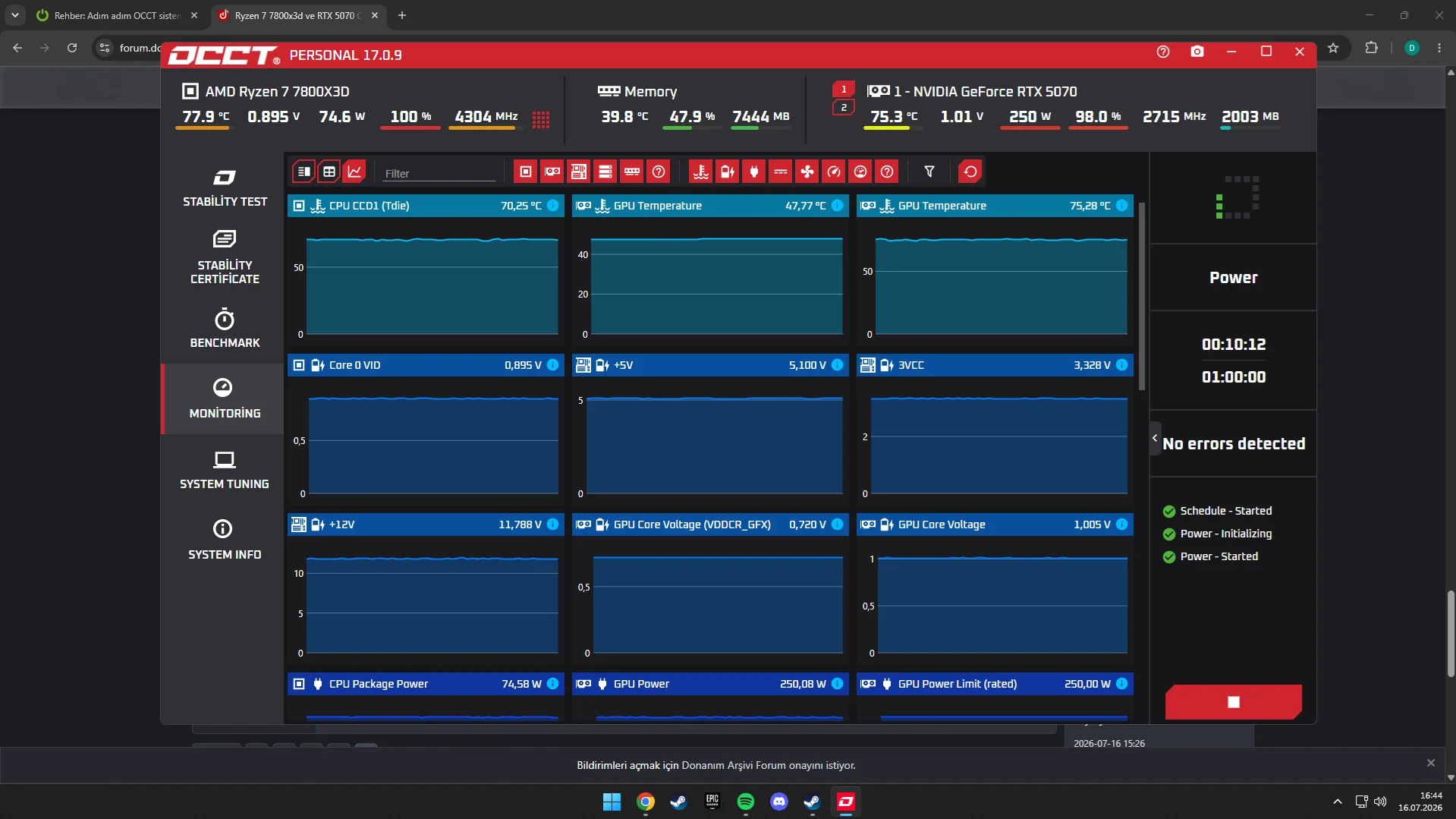
Task: Open the System Tuning section
Action: [225, 469]
